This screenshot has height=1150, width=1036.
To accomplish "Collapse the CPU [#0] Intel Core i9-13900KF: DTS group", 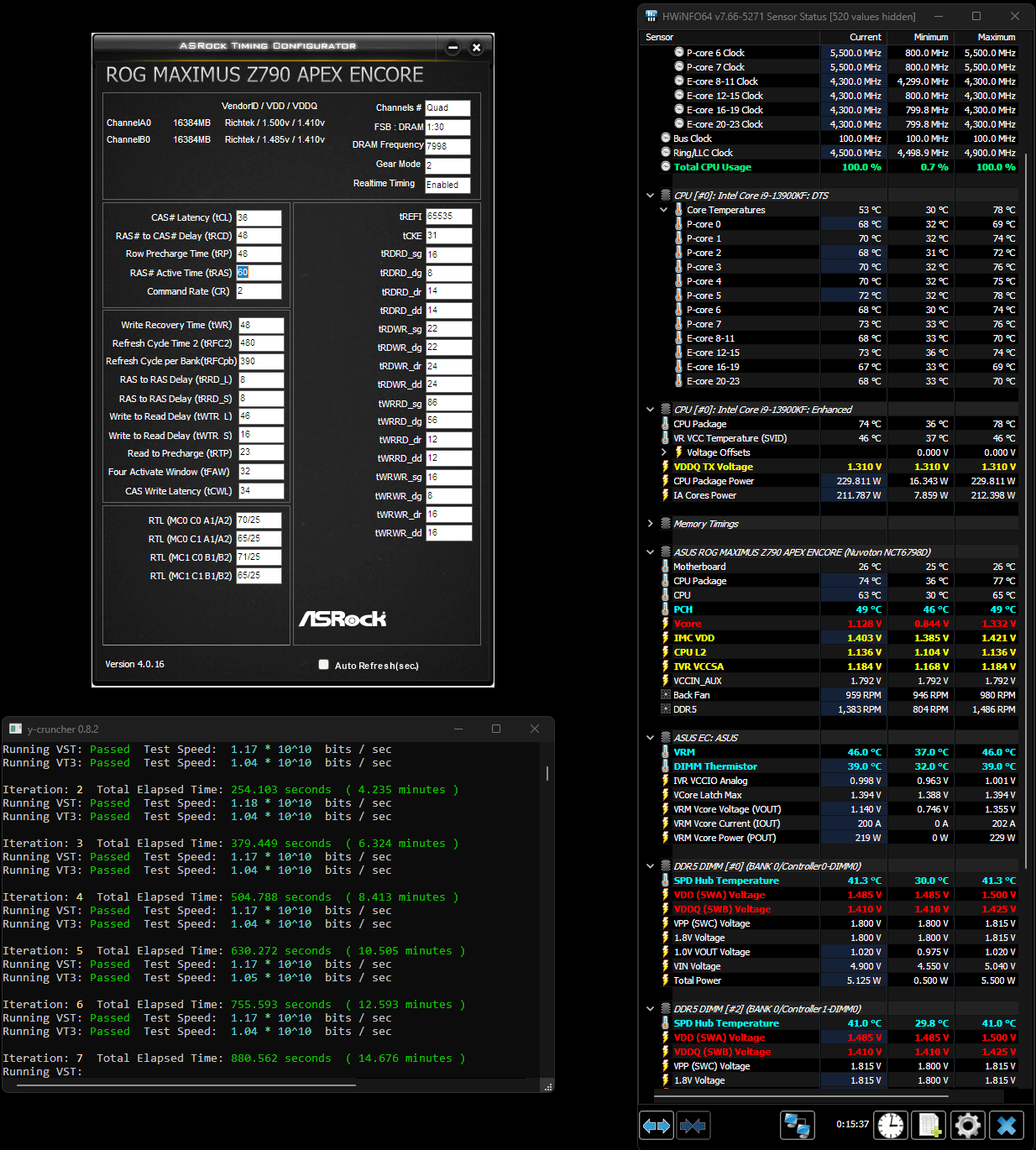I will pos(650,196).
